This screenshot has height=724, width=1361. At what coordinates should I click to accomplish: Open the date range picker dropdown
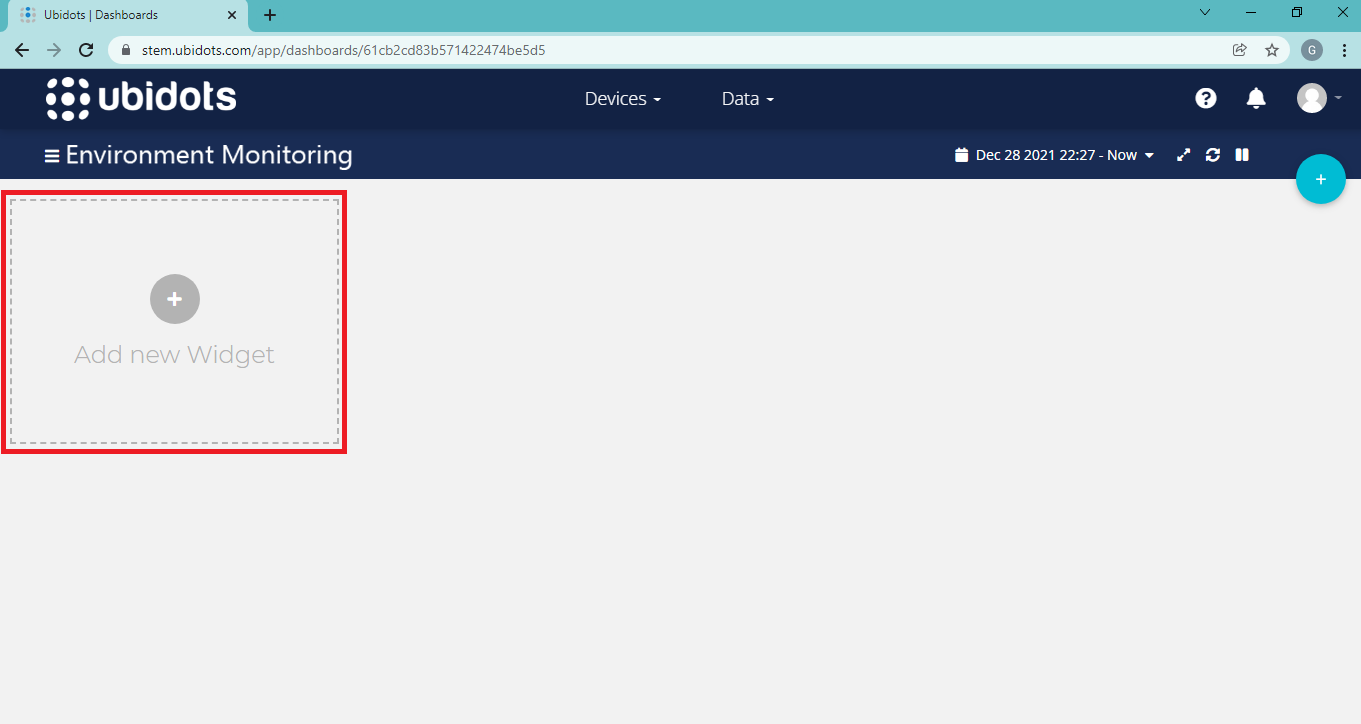tap(1055, 155)
